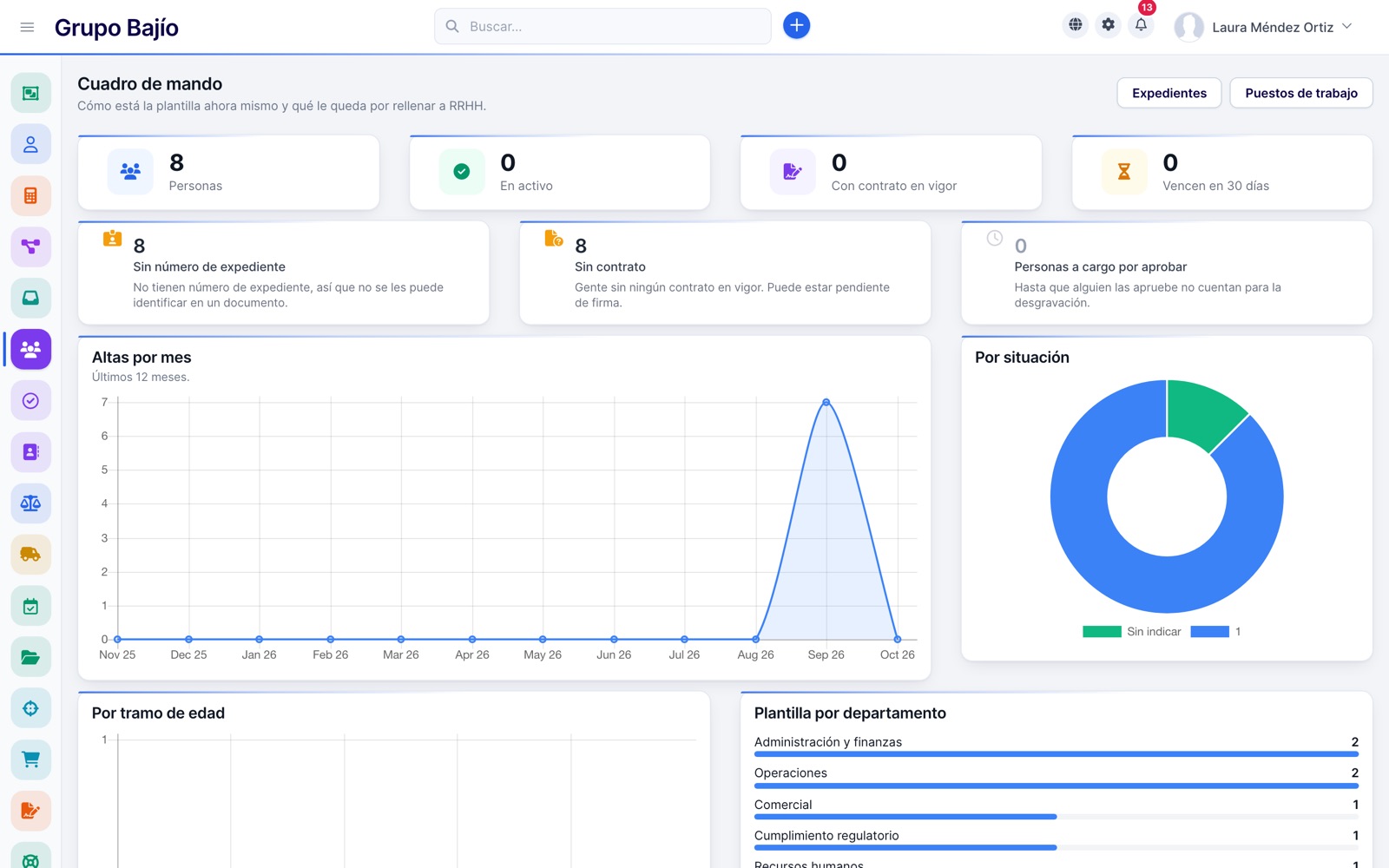Open the Expedientes button
Screen dimensions: 1389x868
1169,93
